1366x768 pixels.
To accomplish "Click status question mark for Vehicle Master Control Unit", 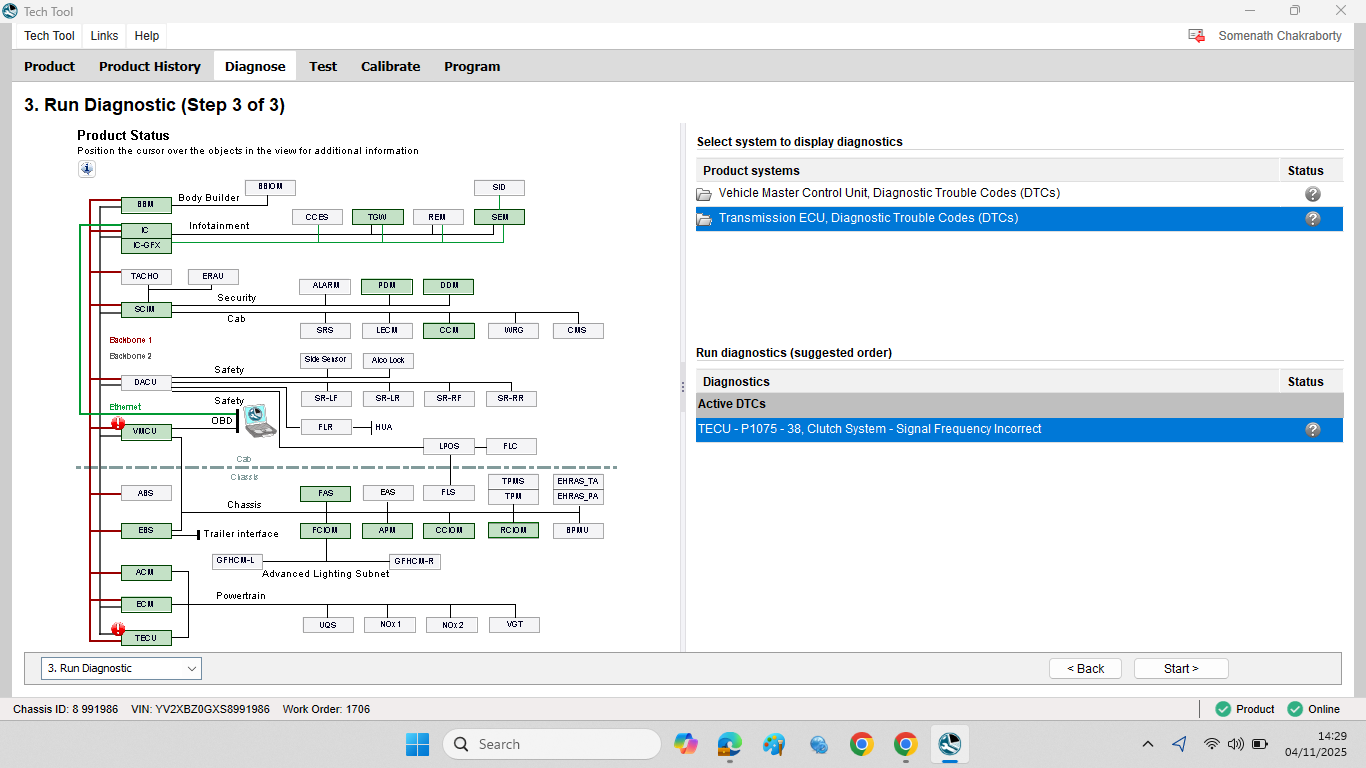I will tap(1313, 194).
